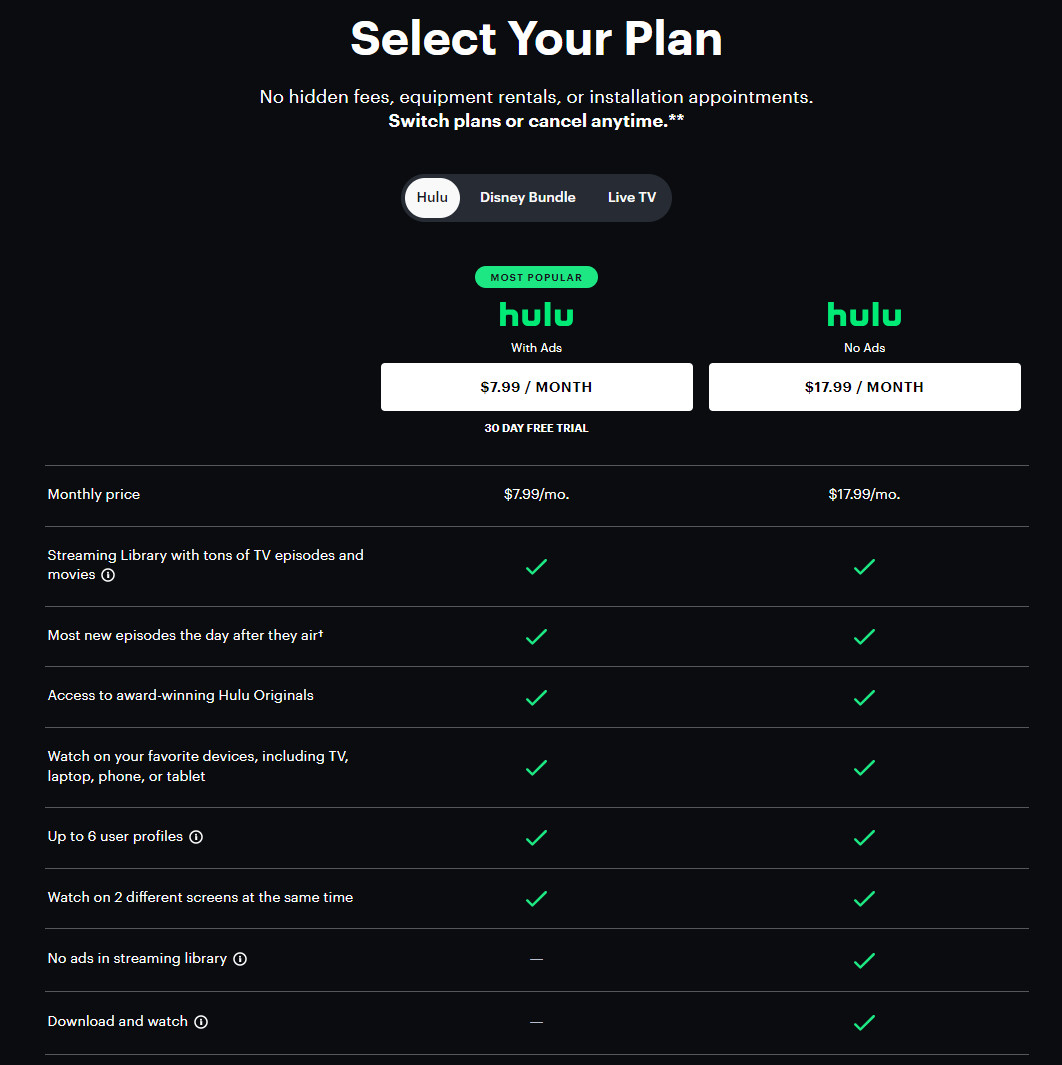Viewport: 1062px width, 1065px height.
Task: Click the Select Your Plan heading
Action: [536, 39]
